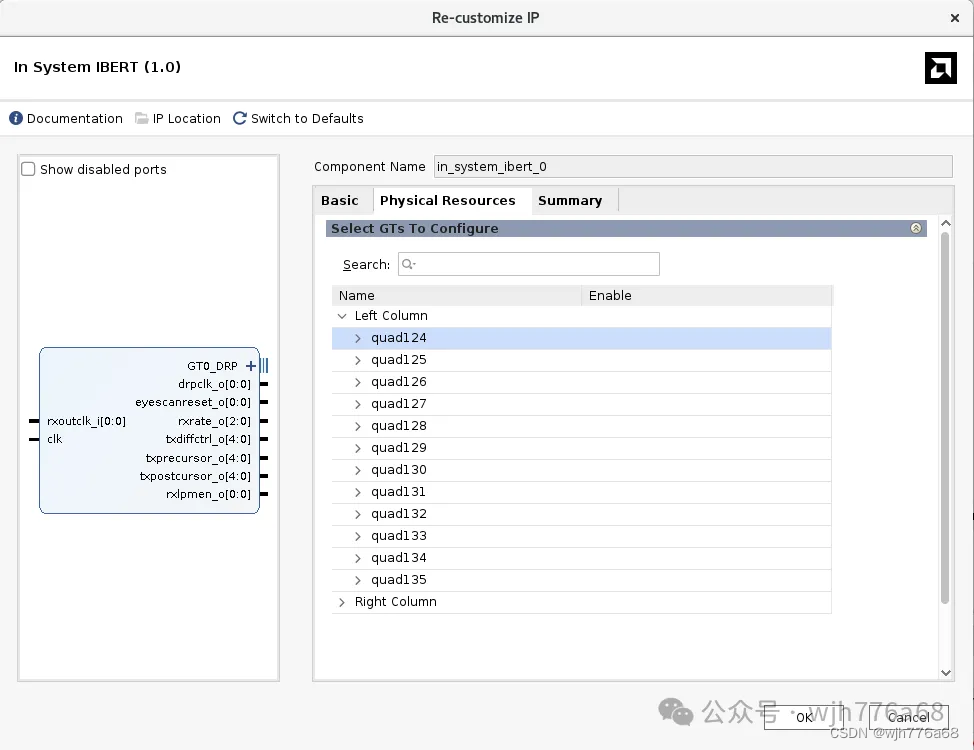Toggle Show disabled ports checkbox
974x750 pixels.
tap(28, 169)
